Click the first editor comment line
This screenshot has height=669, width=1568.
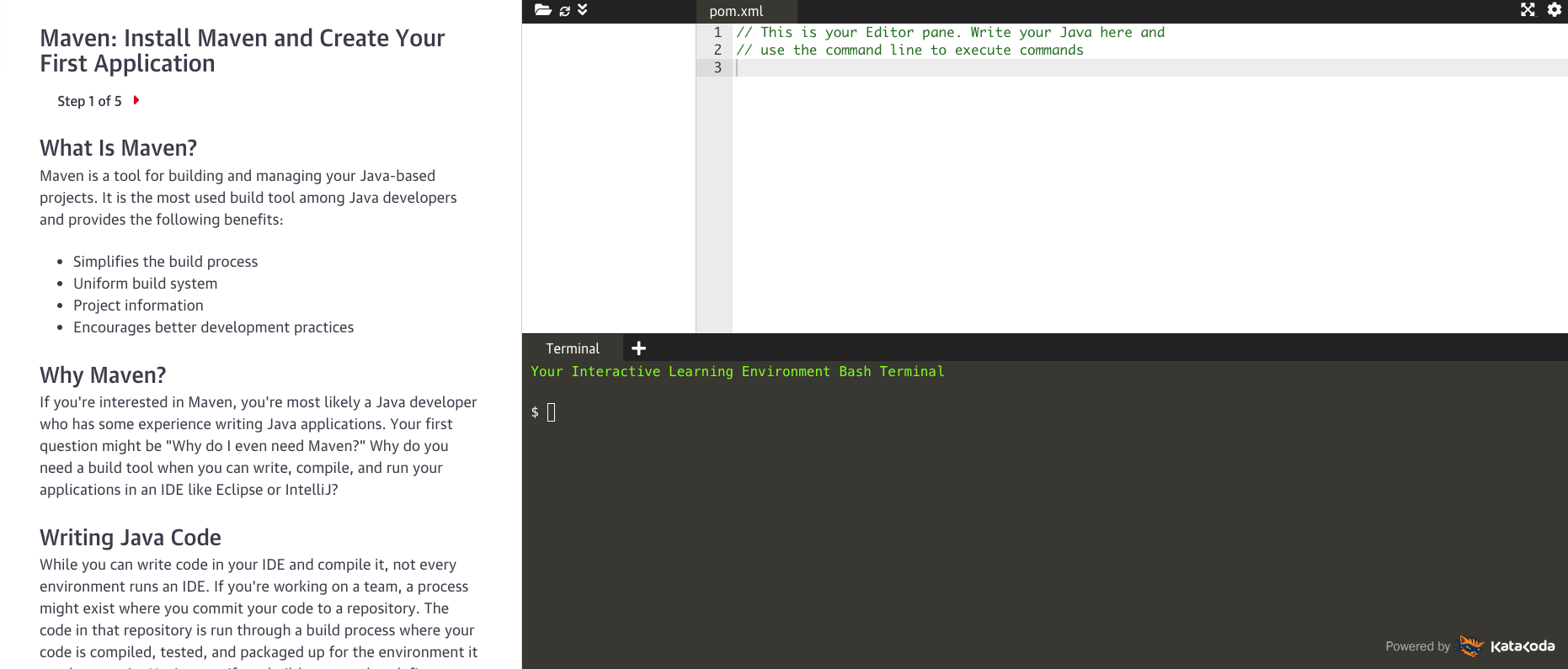(950, 33)
